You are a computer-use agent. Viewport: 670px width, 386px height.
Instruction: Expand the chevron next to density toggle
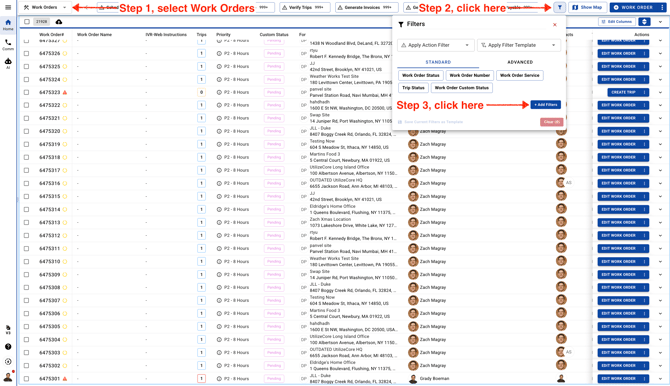pos(660,21)
